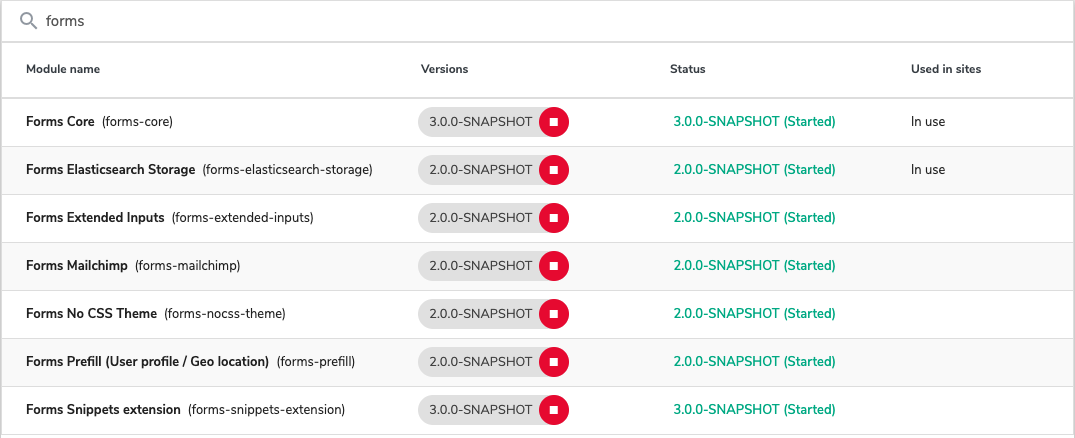Viewport: 1075px width, 438px height.
Task: Click Forms Elasticsearch Storage In use label
Action: pos(927,170)
